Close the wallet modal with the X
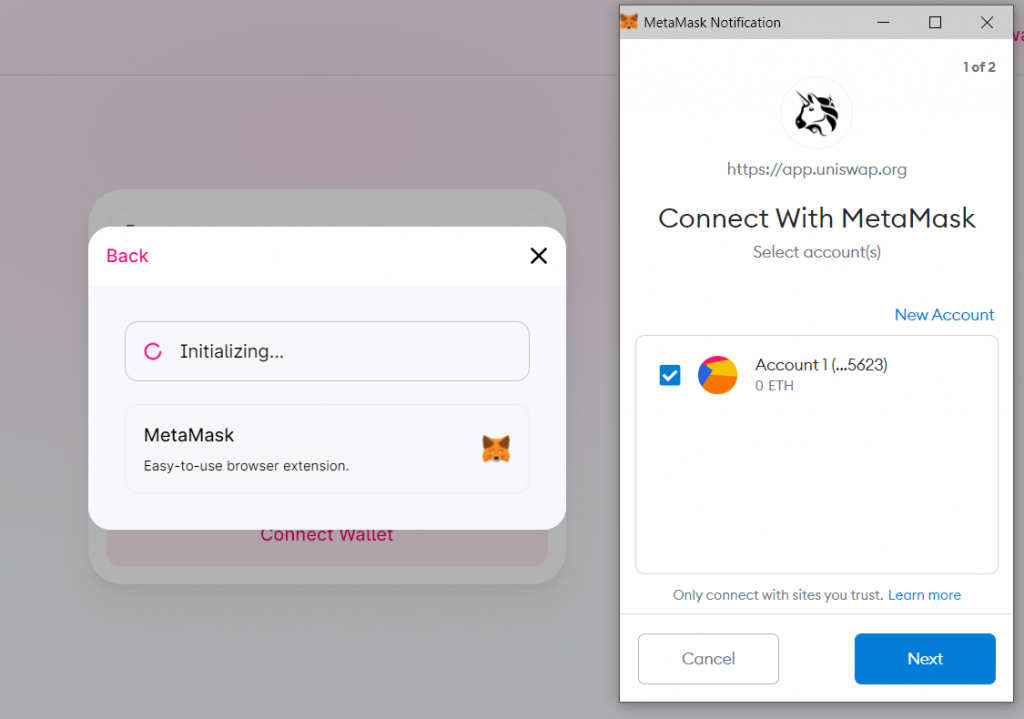The image size is (1024, 719). 539,255
